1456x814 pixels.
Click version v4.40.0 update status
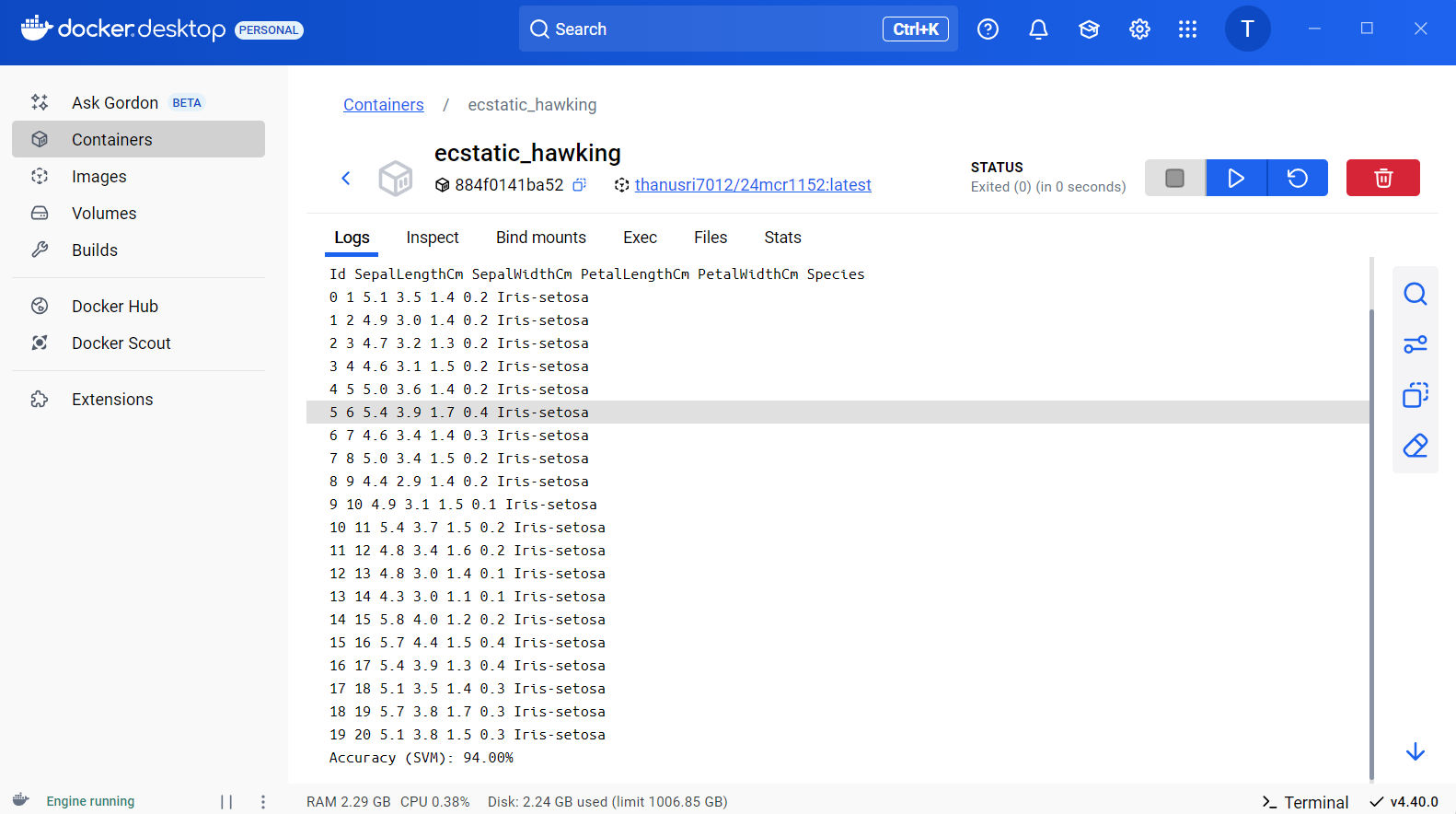click(1404, 802)
